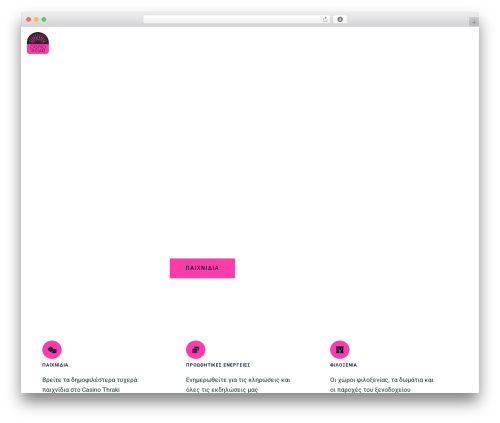This screenshot has height=423, width=500.
Task: Open the ΠΑΙΧΝΙΔΙΑ section heading
Action: [x=55, y=365]
